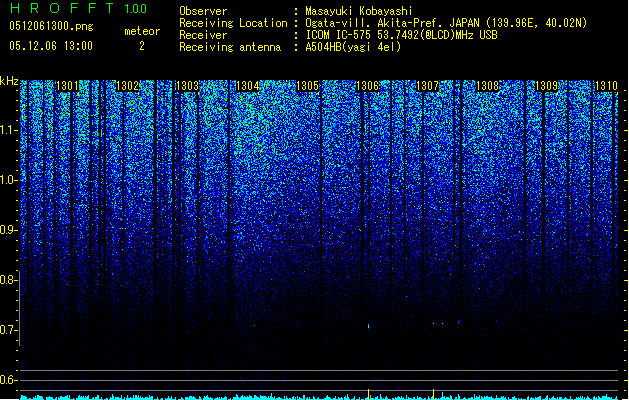Click the 1310 time marker
This screenshot has width=629, height=400.
coord(606,86)
